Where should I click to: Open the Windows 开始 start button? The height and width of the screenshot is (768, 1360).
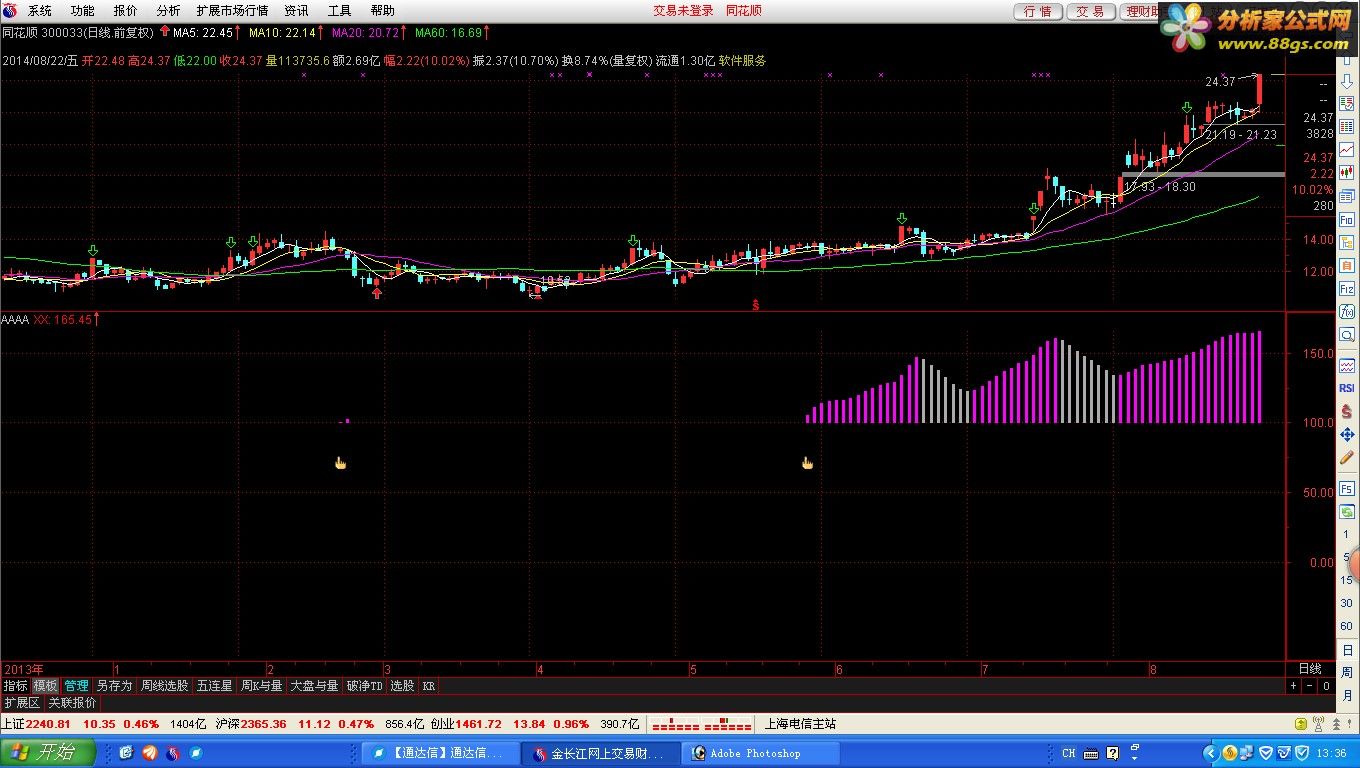48,752
